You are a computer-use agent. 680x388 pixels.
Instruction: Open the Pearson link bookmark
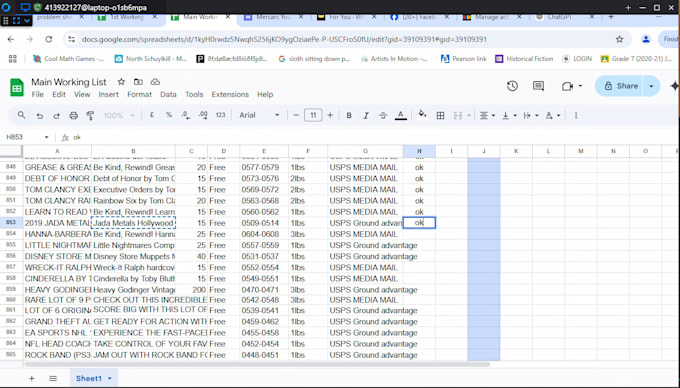click(x=464, y=59)
